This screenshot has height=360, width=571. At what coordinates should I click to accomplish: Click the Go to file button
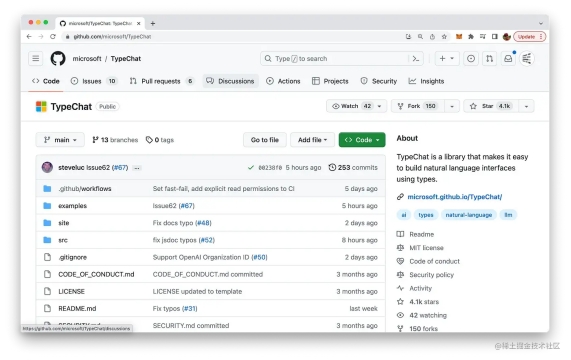tap(265, 140)
